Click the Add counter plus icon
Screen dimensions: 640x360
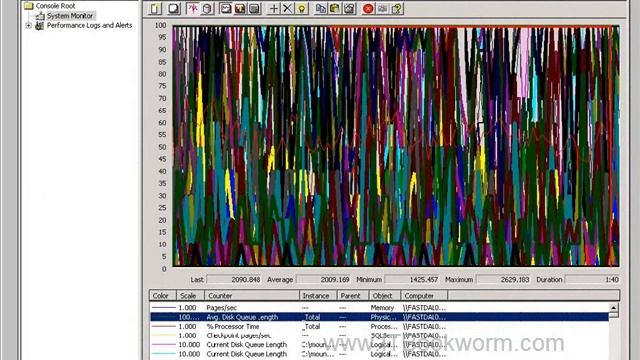coord(273,9)
